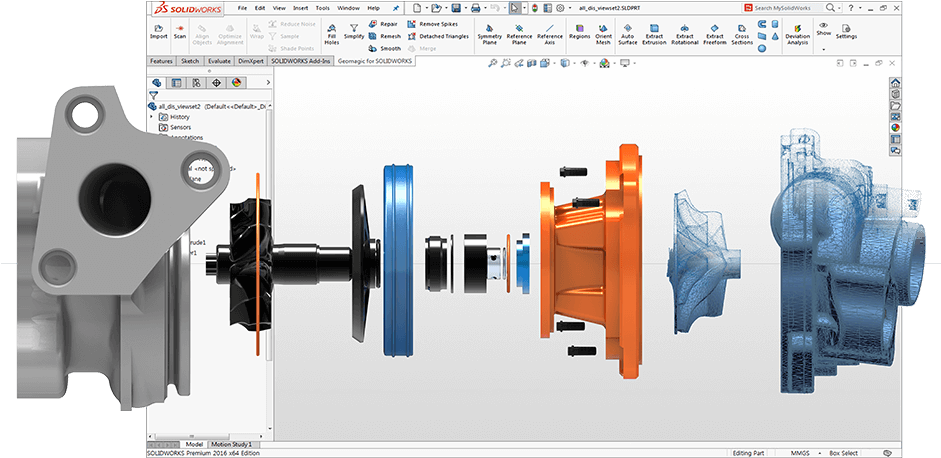Open the Motion Study 1 tab
The width and height of the screenshot is (941, 458).
click(x=231, y=444)
